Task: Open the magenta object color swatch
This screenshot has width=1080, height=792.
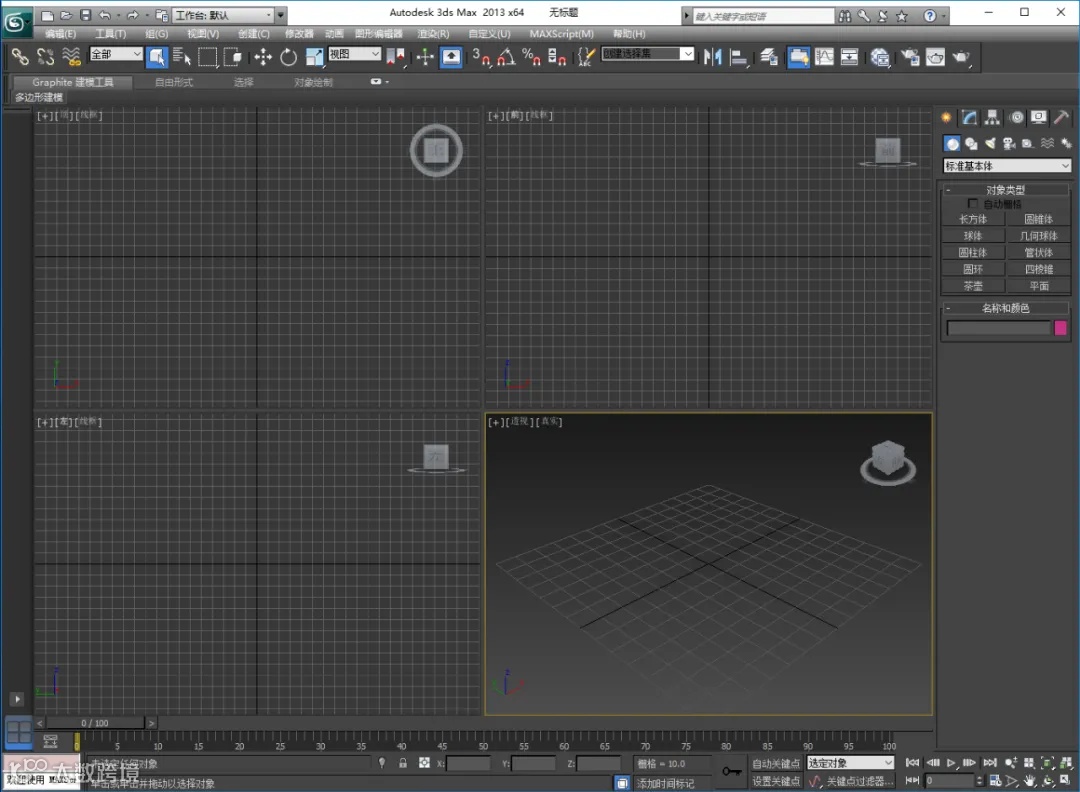Action: coord(1061,328)
